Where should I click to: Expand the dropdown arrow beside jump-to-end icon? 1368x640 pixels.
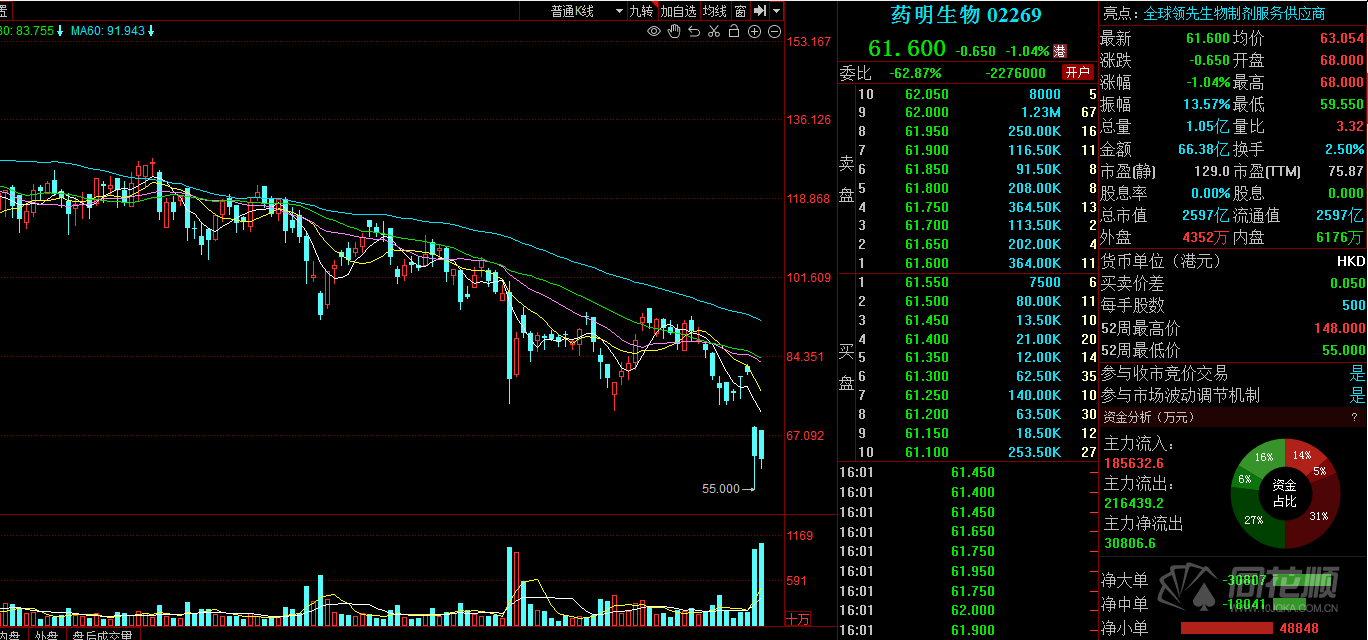coord(777,11)
